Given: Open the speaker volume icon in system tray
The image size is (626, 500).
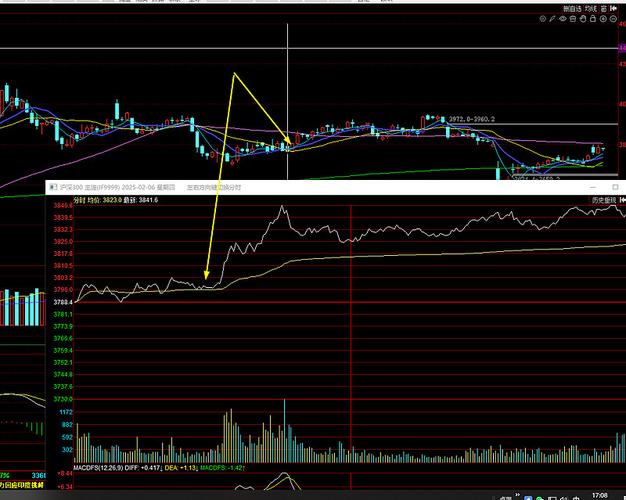Looking at the screenshot, I should [564, 498].
